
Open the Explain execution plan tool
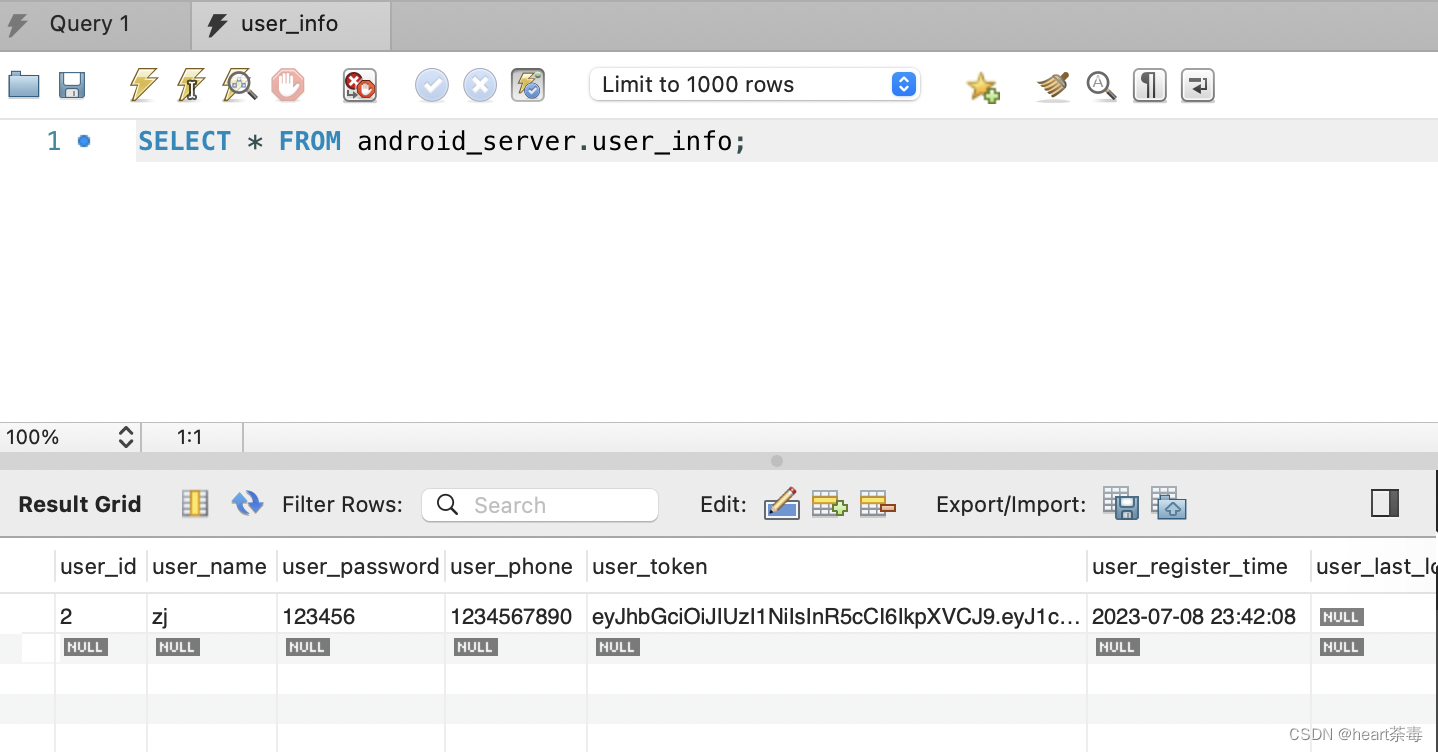(x=239, y=85)
